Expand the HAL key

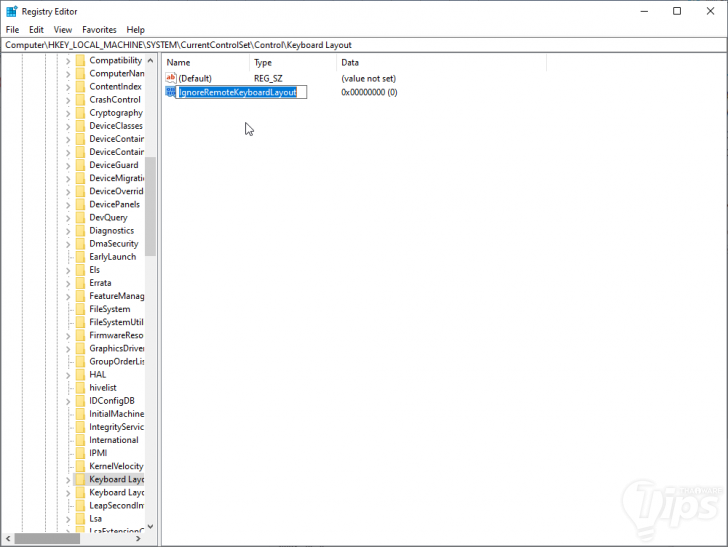click(x=68, y=375)
